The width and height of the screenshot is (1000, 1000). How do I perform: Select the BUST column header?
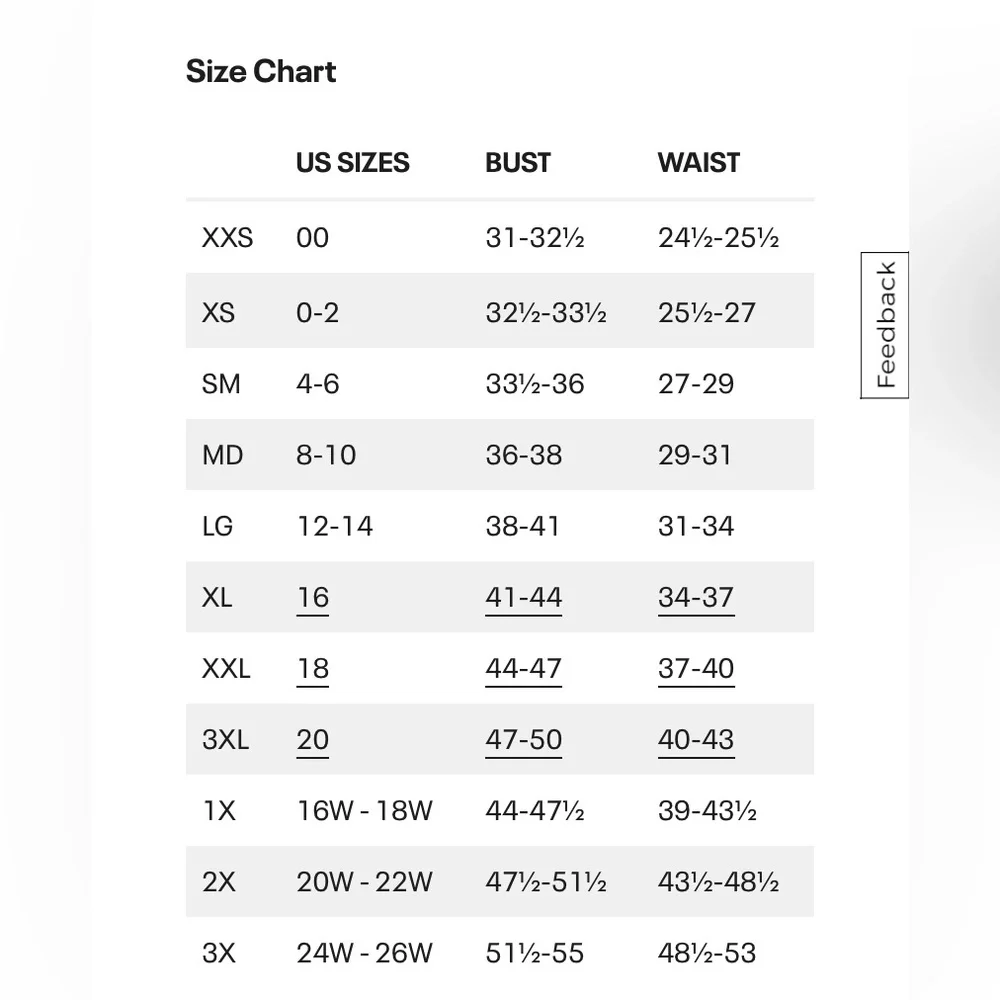(x=518, y=162)
